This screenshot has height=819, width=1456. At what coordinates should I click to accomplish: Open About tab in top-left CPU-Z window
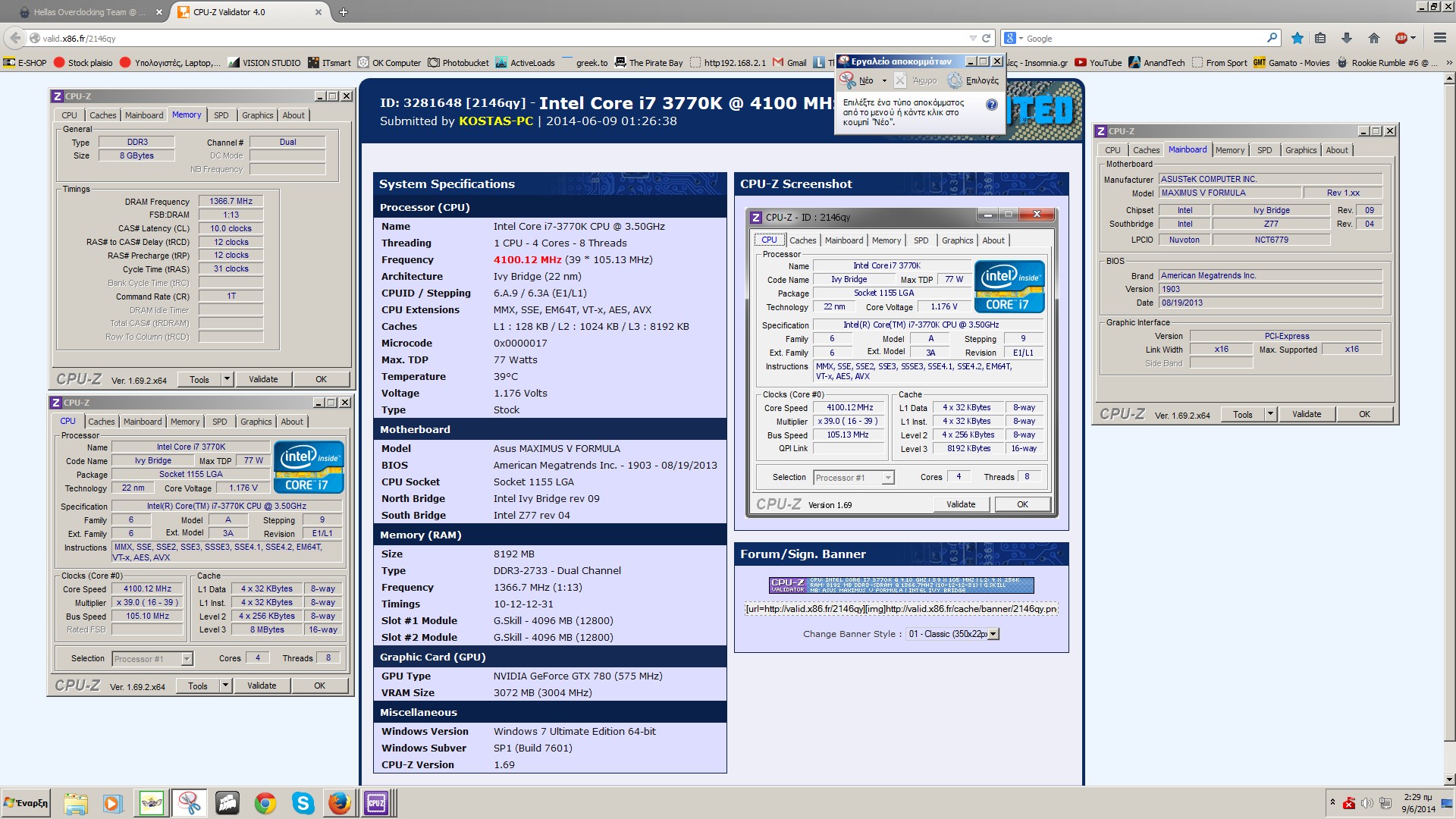pos(293,115)
